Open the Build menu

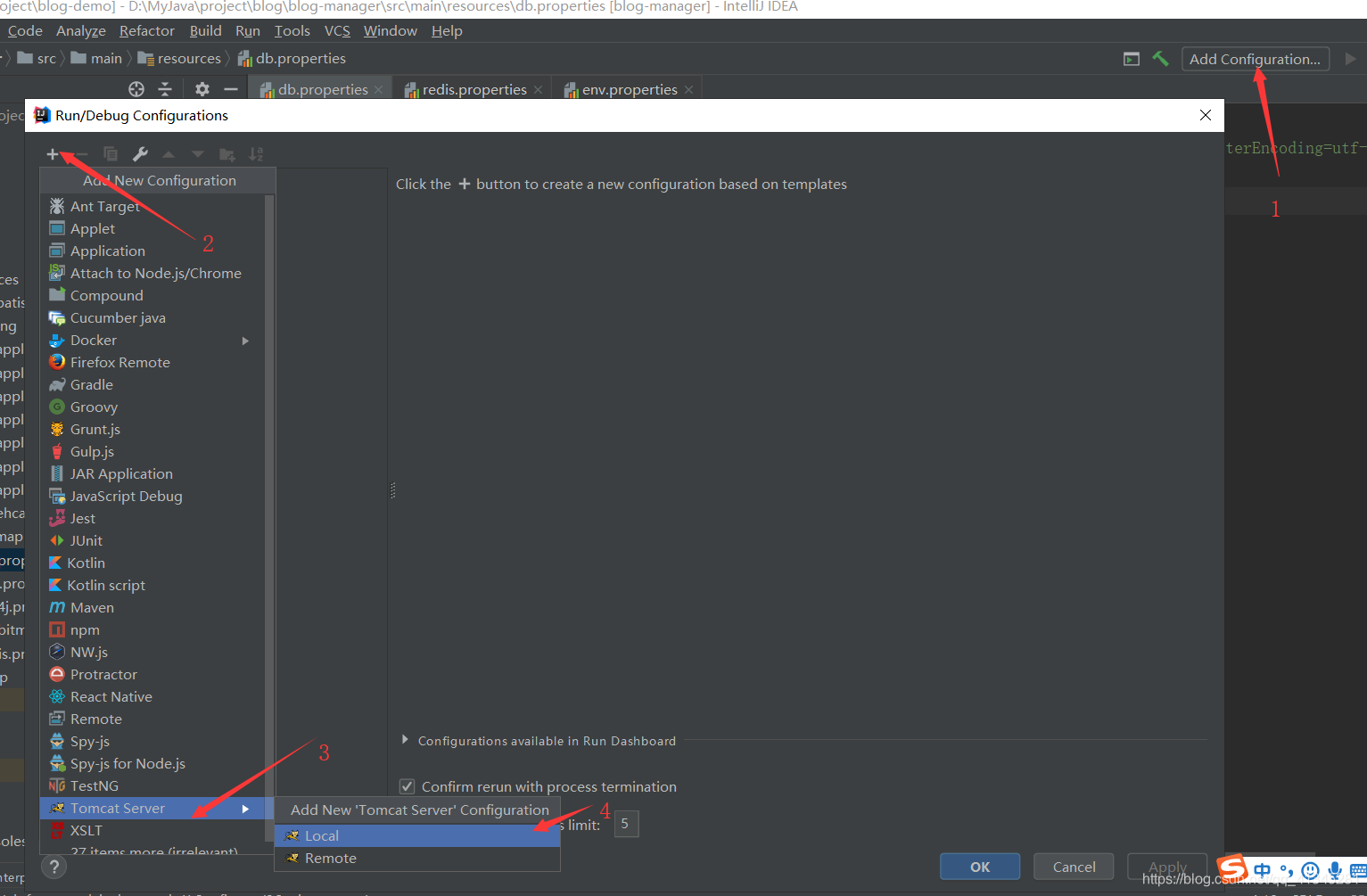[x=206, y=30]
